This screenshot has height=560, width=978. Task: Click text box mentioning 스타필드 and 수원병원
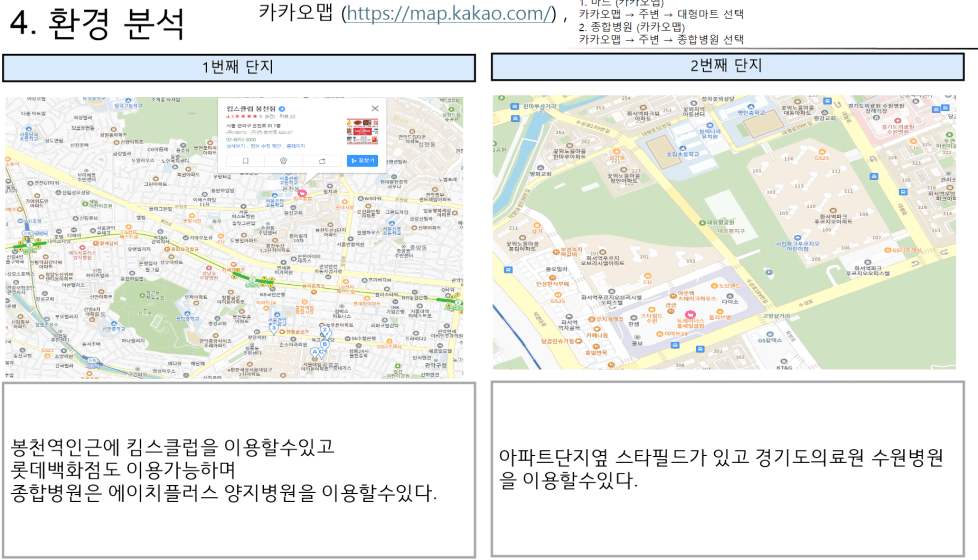coord(727,469)
